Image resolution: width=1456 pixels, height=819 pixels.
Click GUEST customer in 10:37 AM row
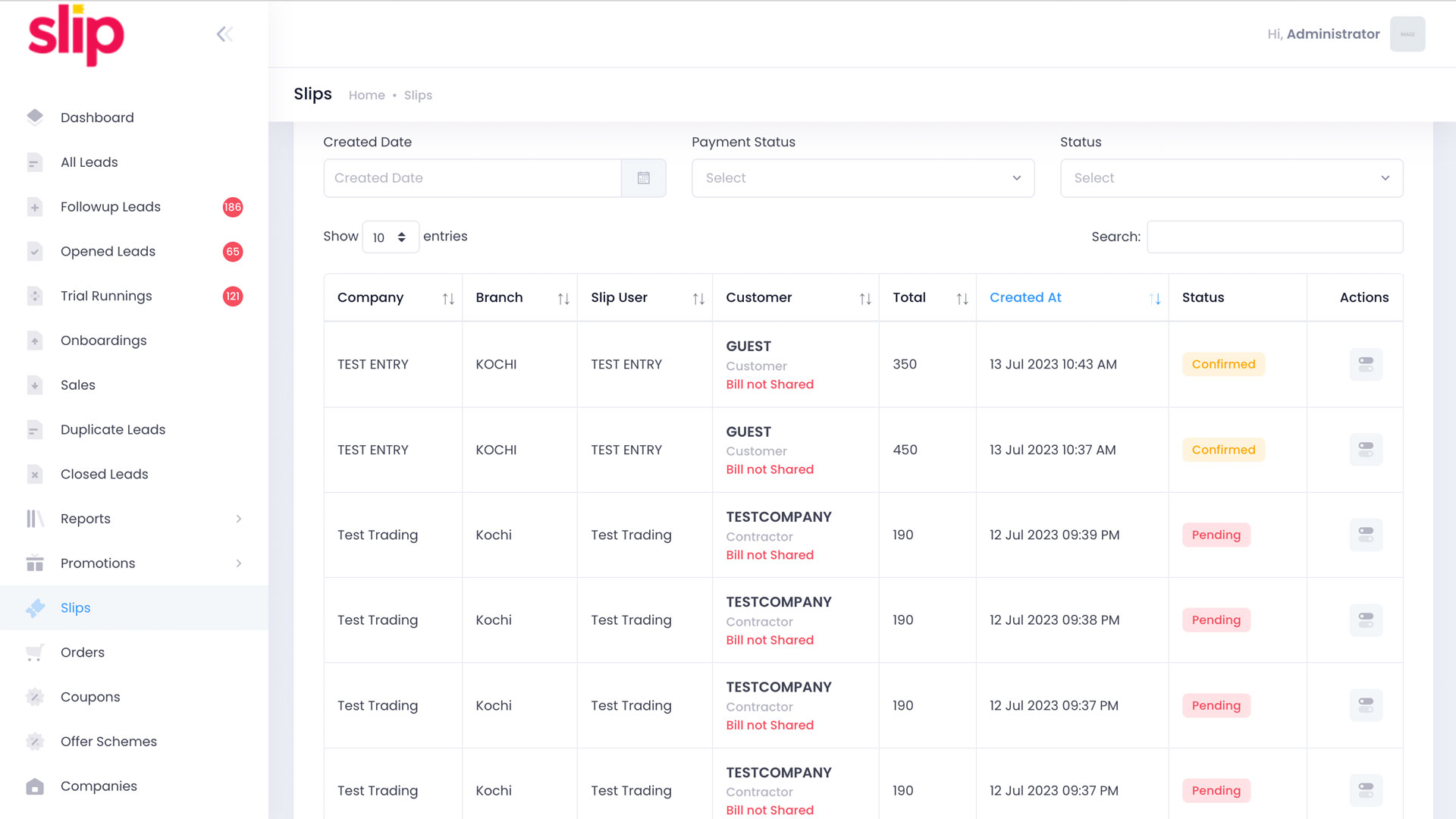click(x=748, y=432)
